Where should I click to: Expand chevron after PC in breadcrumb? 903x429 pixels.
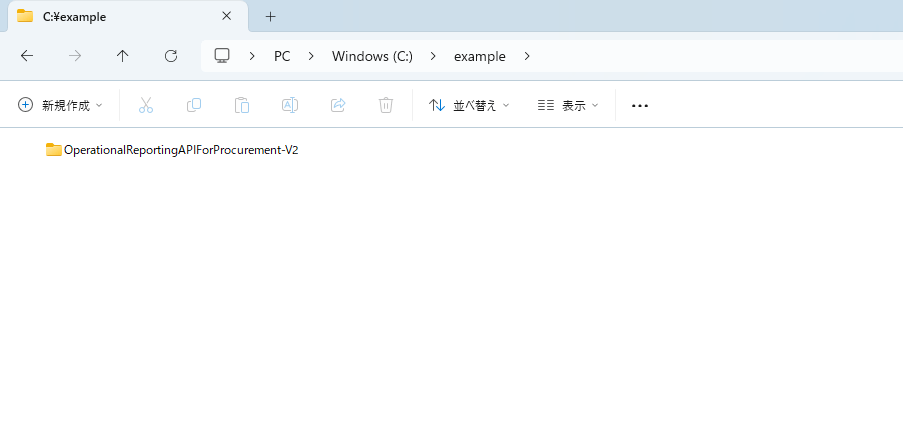(311, 56)
